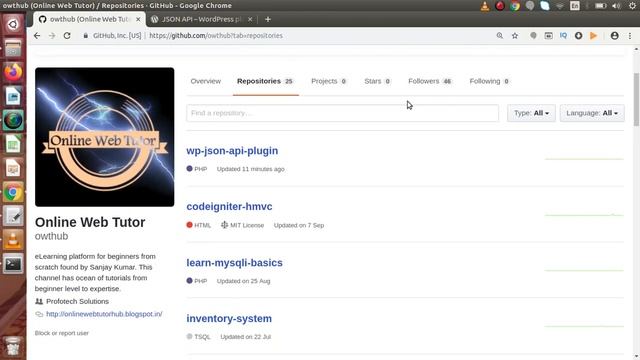This screenshot has width=640, height=360.
Task: Click Block or report user
Action: click(62, 333)
